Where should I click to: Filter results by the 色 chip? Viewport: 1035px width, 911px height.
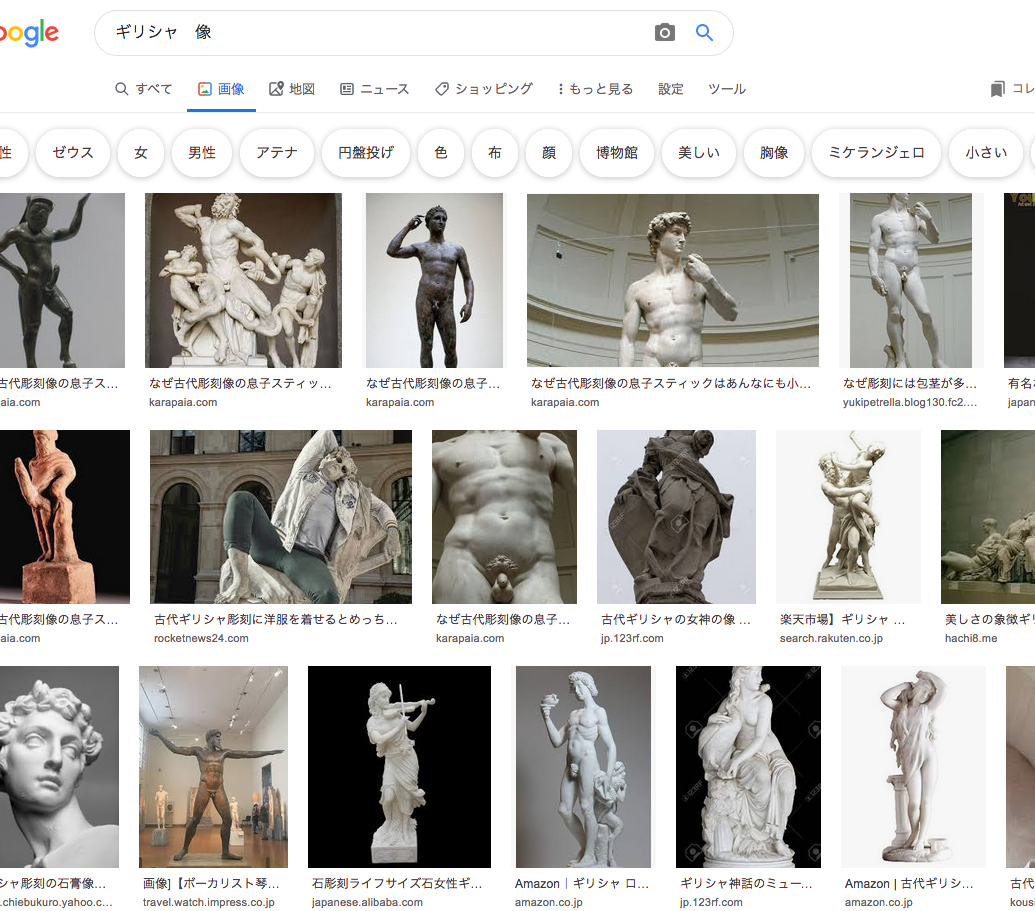point(441,153)
